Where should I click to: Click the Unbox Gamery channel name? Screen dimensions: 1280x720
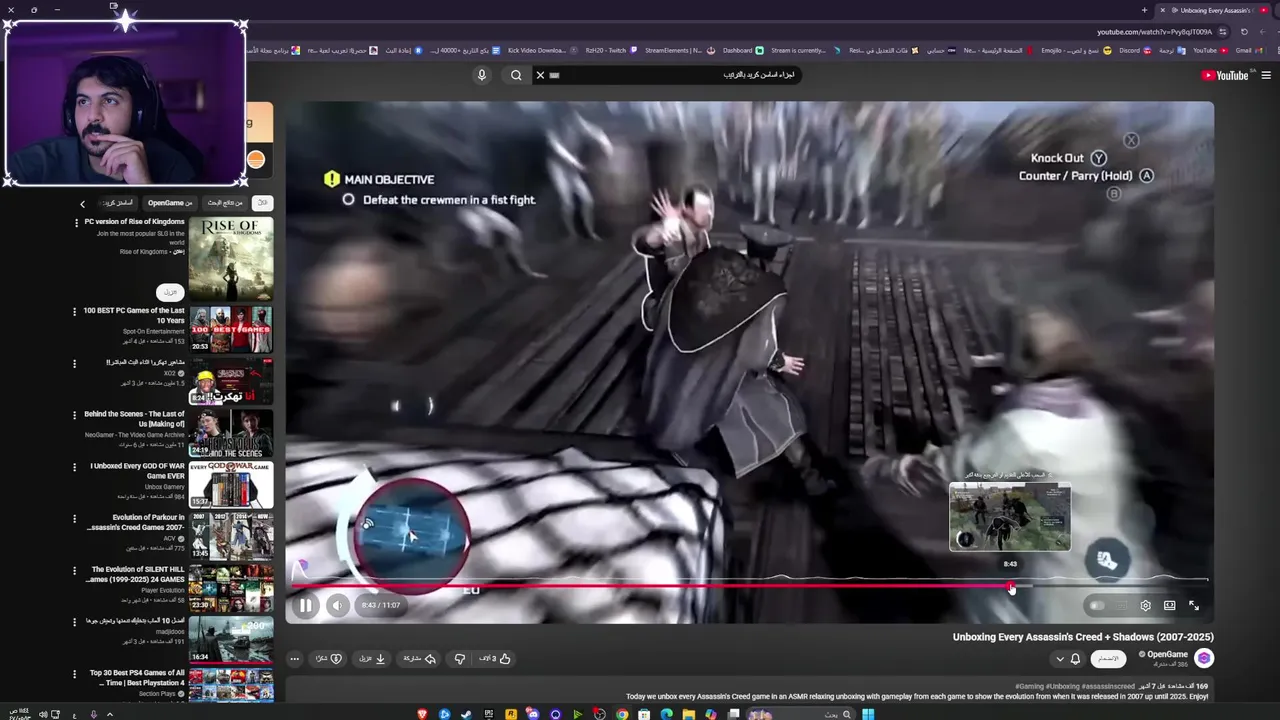(x=165, y=486)
